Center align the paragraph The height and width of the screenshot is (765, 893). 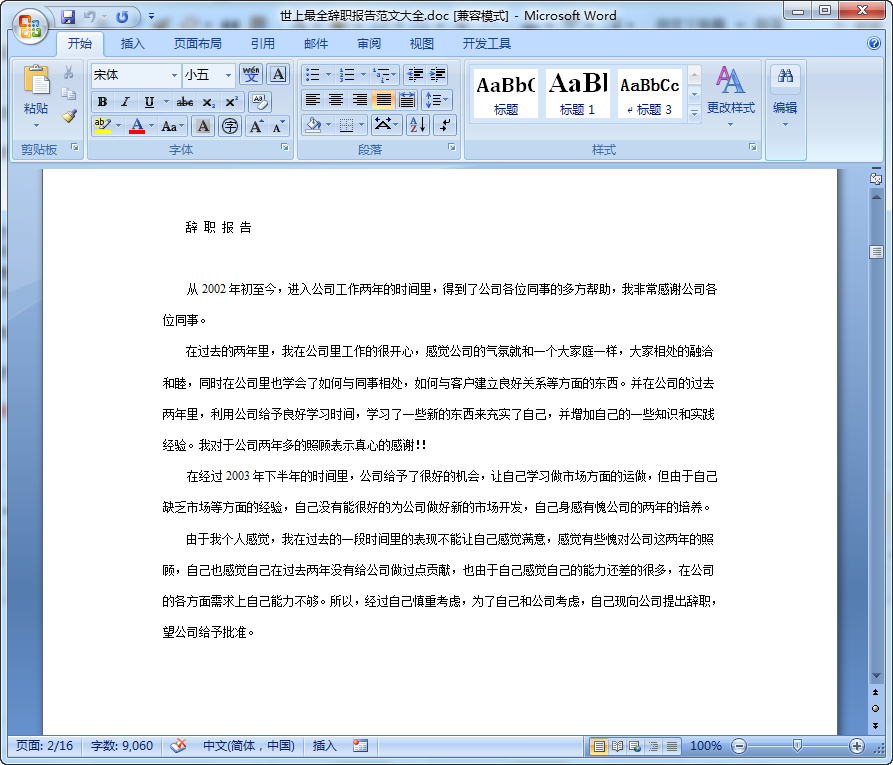pyautogui.click(x=336, y=100)
